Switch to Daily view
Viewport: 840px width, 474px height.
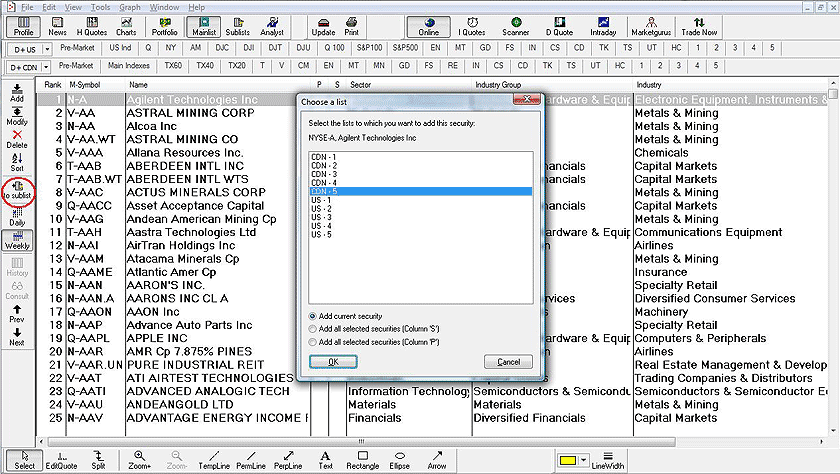pyautogui.click(x=17, y=217)
